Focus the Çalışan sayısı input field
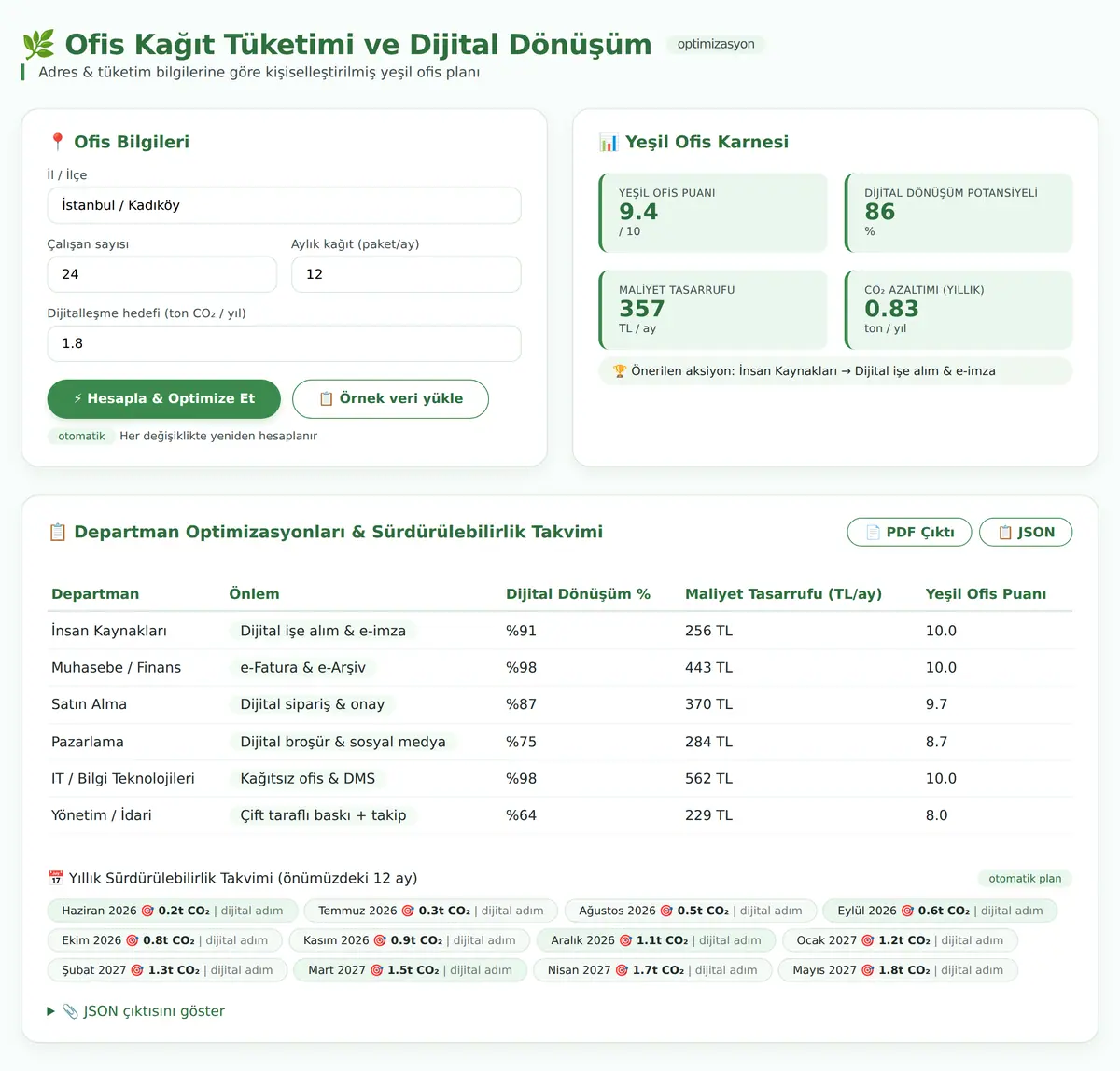The height and width of the screenshot is (1071, 1120). click(x=162, y=274)
